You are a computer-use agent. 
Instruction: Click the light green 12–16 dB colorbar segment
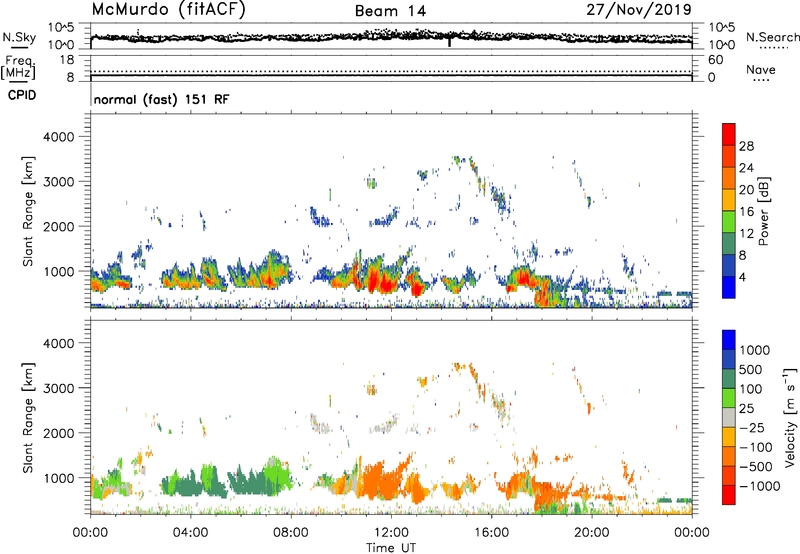729,221
